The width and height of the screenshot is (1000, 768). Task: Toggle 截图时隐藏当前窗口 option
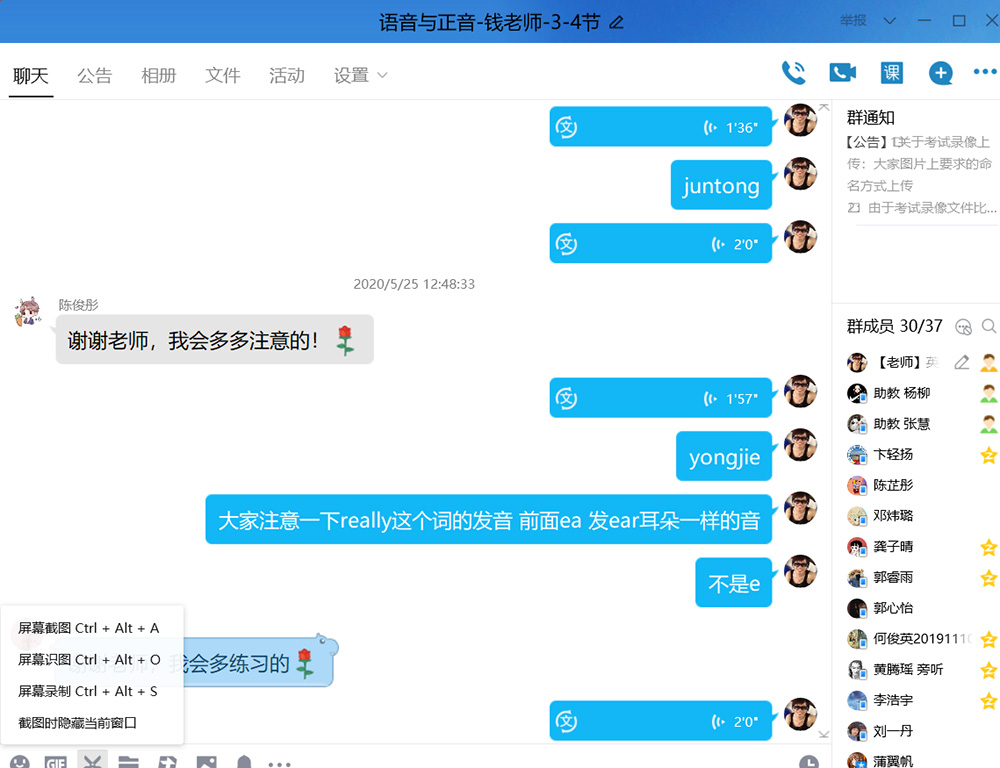pyautogui.click(x=78, y=722)
